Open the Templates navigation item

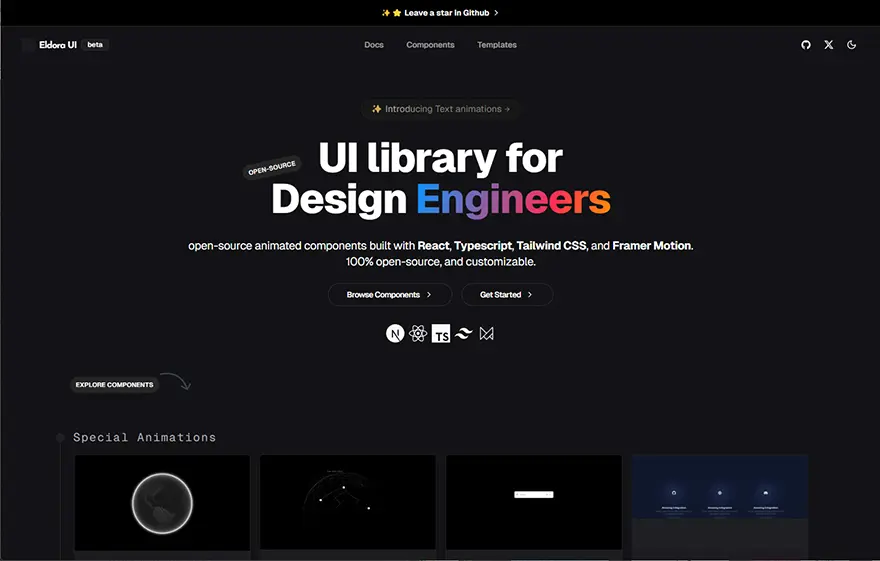point(497,45)
